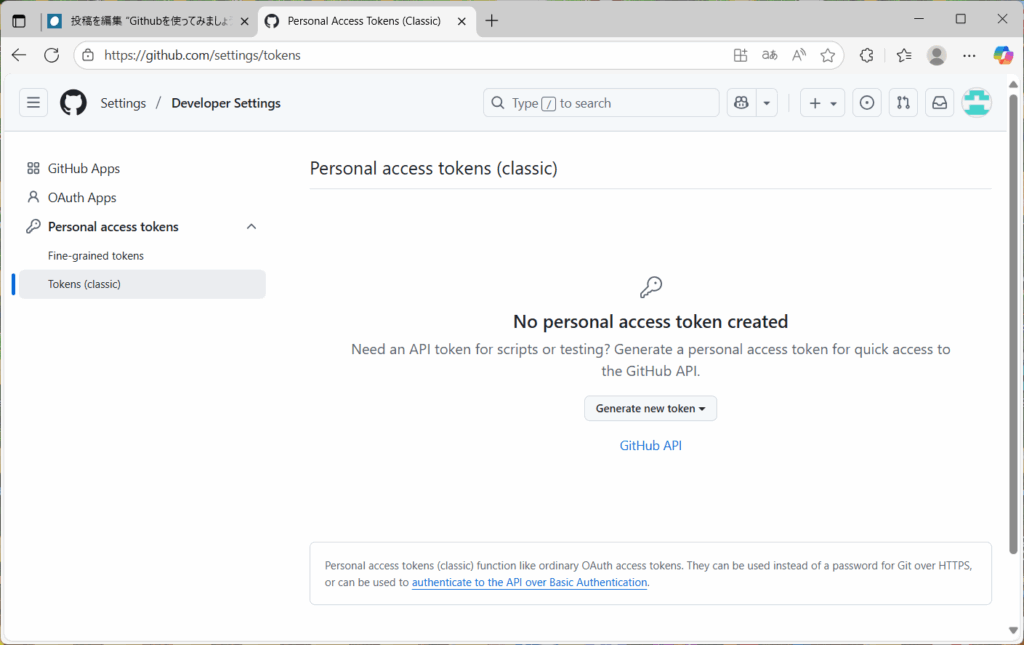This screenshot has width=1024, height=645.
Task: Collapse the Personal access tokens section
Action: (251, 227)
